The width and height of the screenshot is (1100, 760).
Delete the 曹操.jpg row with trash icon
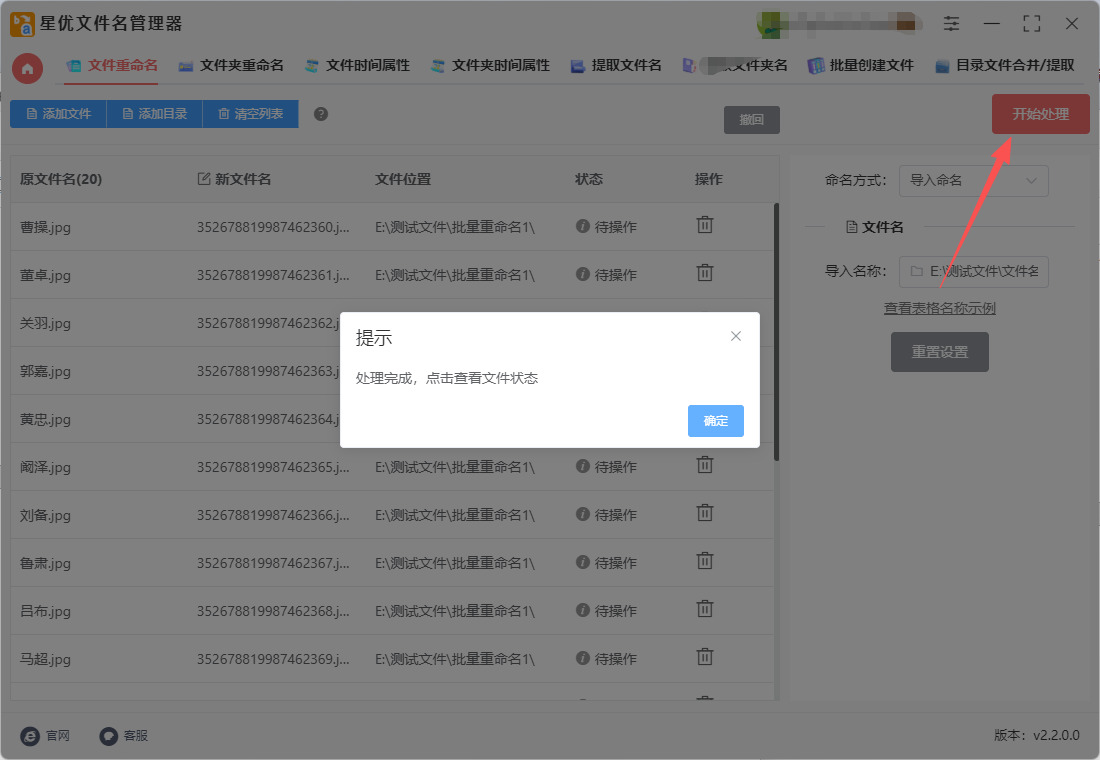pyautogui.click(x=705, y=225)
